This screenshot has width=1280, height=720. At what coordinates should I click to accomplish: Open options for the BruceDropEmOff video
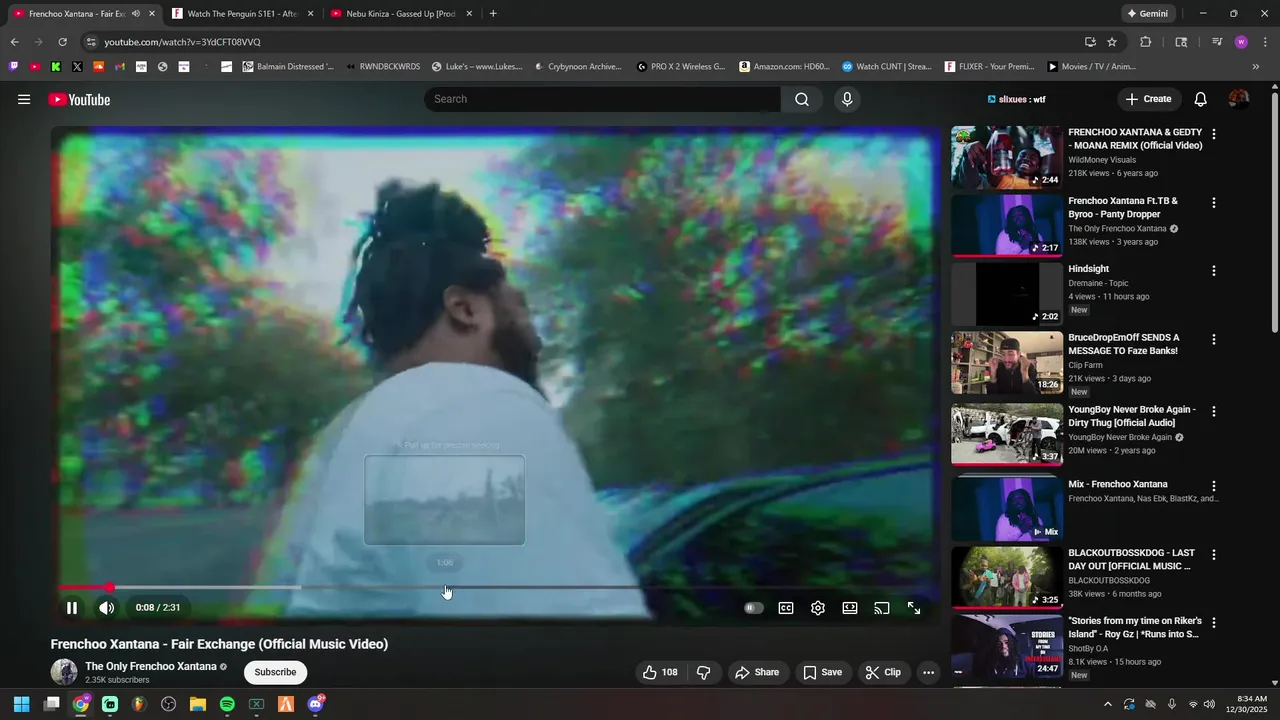(1214, 340)
